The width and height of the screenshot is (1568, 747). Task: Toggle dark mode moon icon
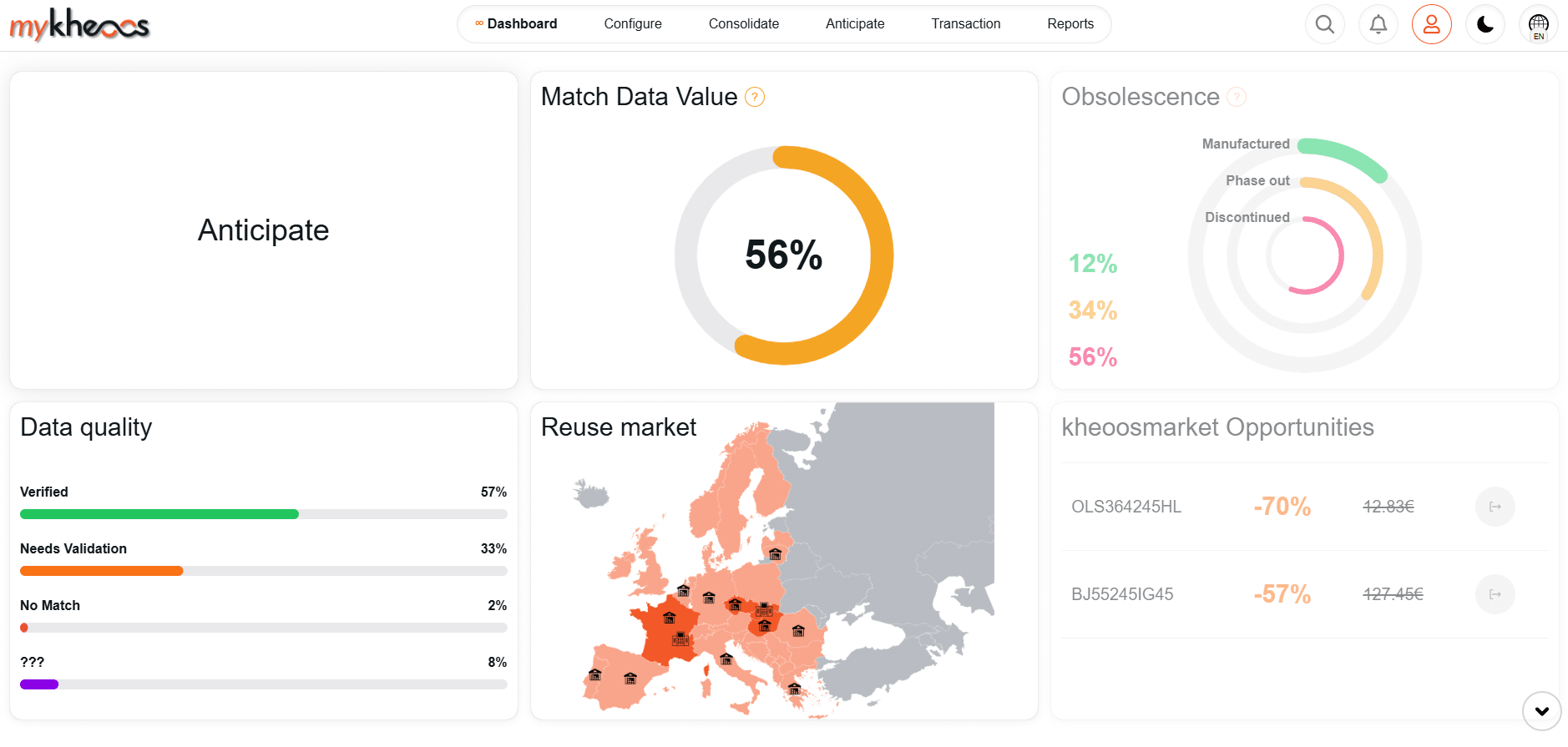(x=1485, y=24)
